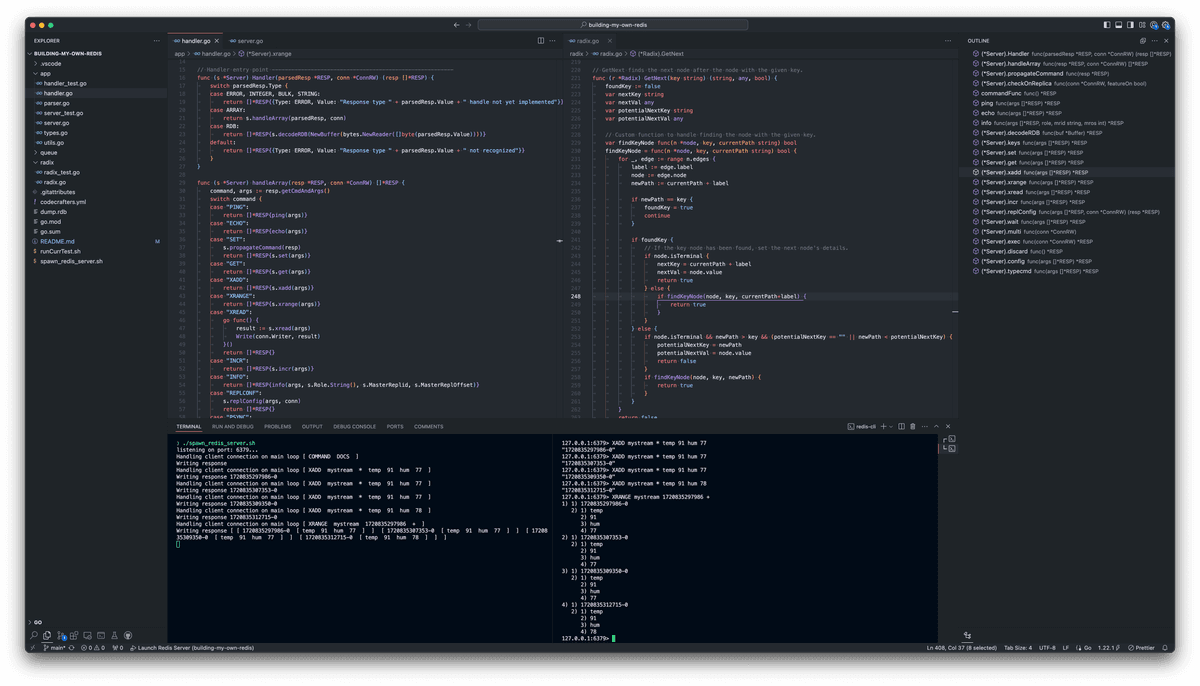Image resolution: width=1200 pixels, height=686 pixels.
Task: Open new terminal profile dropdown arrow
Action: click(x=891, y=427)
